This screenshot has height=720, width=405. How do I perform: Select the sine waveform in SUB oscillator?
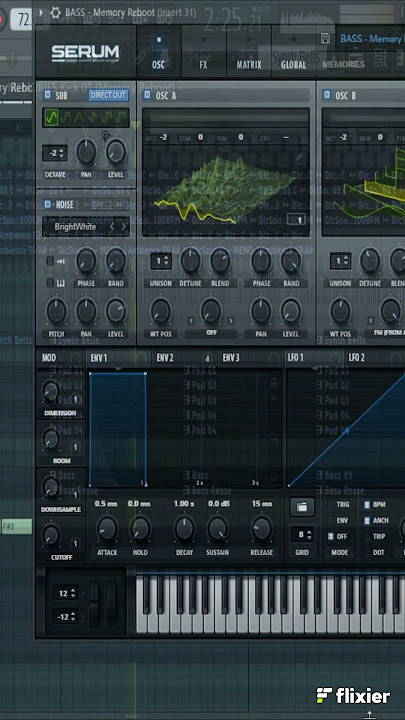[52, 118]
